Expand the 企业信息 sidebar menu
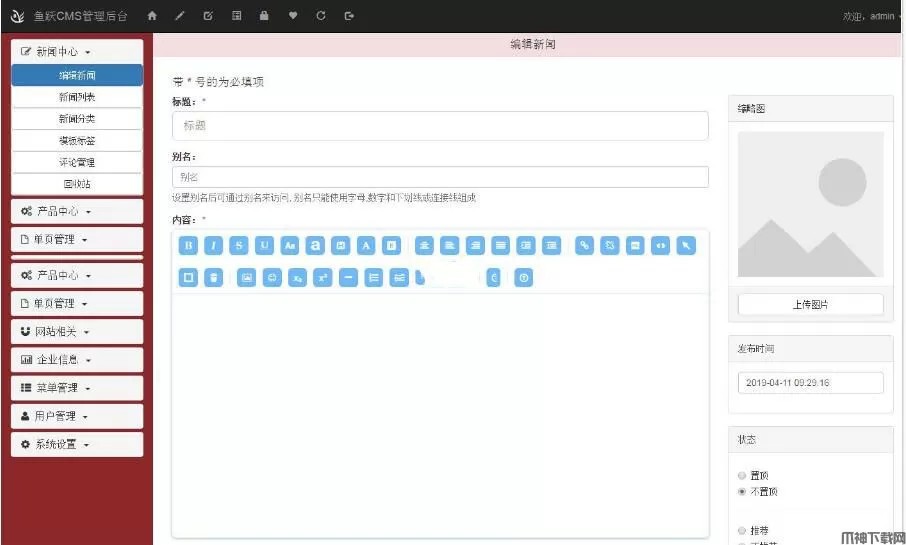This screenshot has width=906, height=545. point(77,359)
